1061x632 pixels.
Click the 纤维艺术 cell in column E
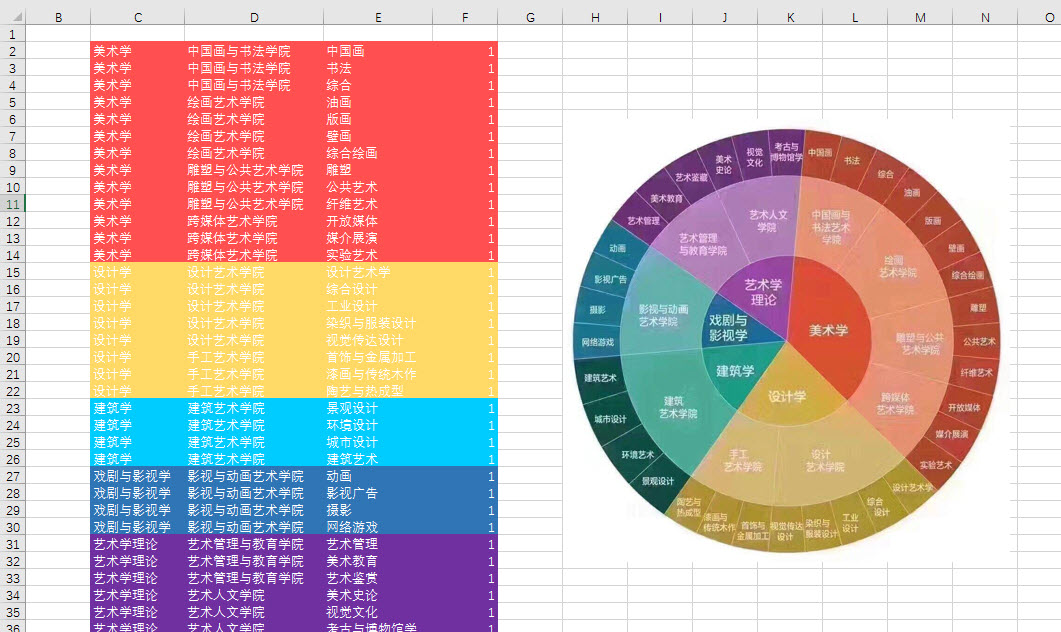pos(378,204)
